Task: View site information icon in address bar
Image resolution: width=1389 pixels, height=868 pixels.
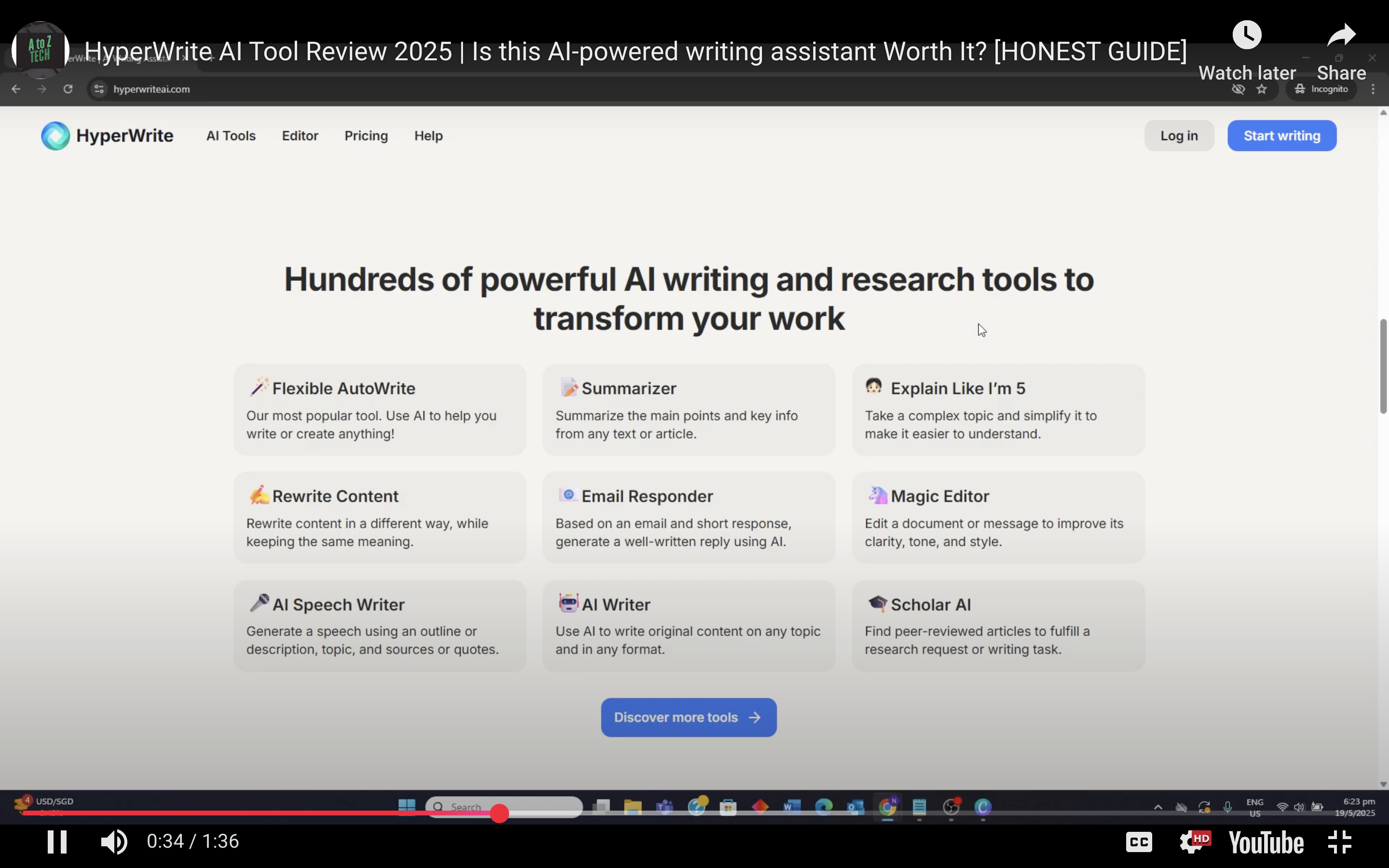Action: point(99,89)
